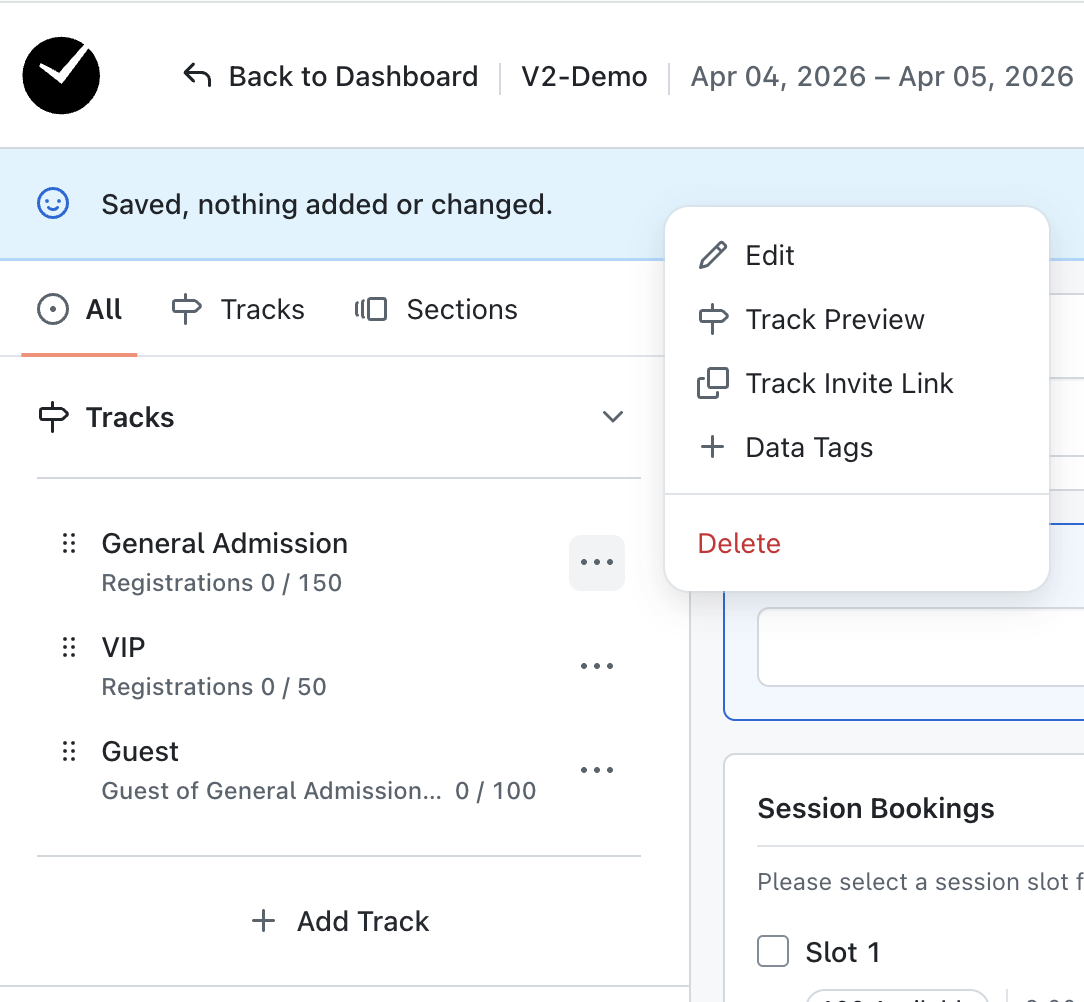1084x1002 pixels.
Task: Click the smiley face status icon
Action: pyautogui.click(x=52, y=204)
